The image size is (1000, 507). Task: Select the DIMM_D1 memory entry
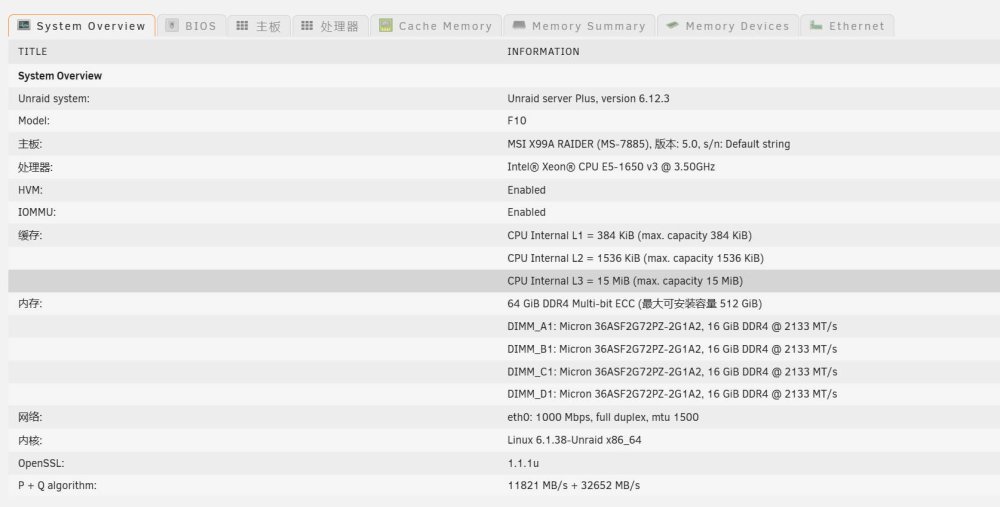point(672,394)
